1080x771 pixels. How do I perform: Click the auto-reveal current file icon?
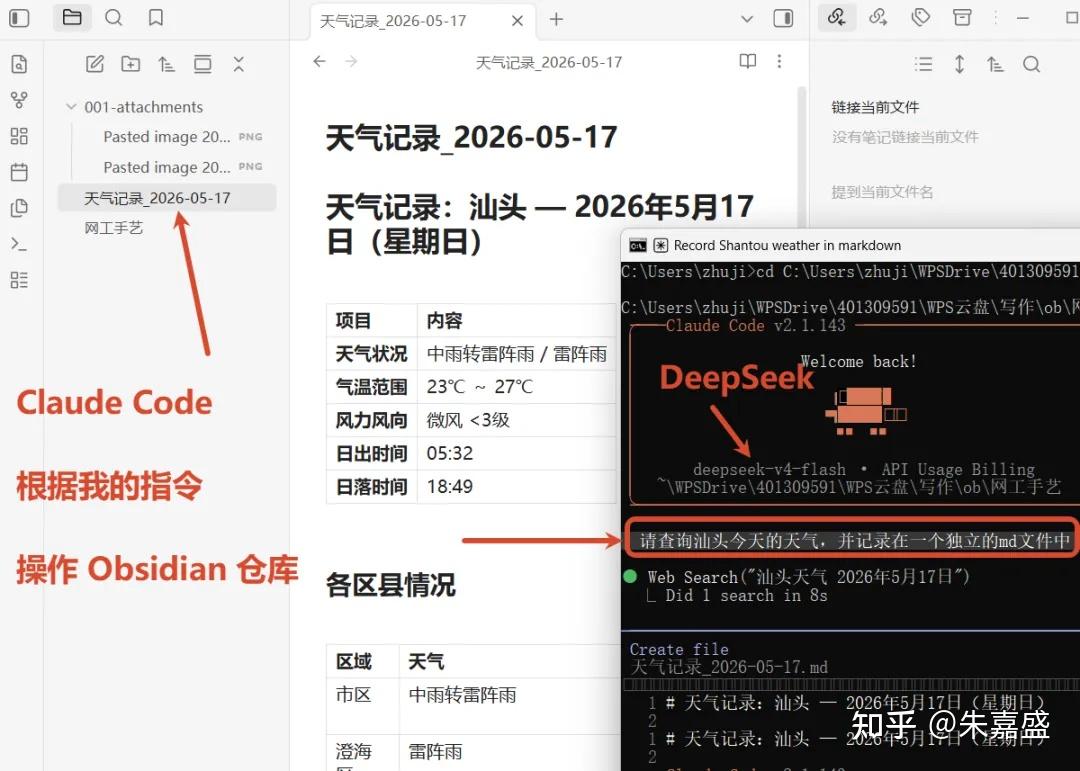point(202,64)
